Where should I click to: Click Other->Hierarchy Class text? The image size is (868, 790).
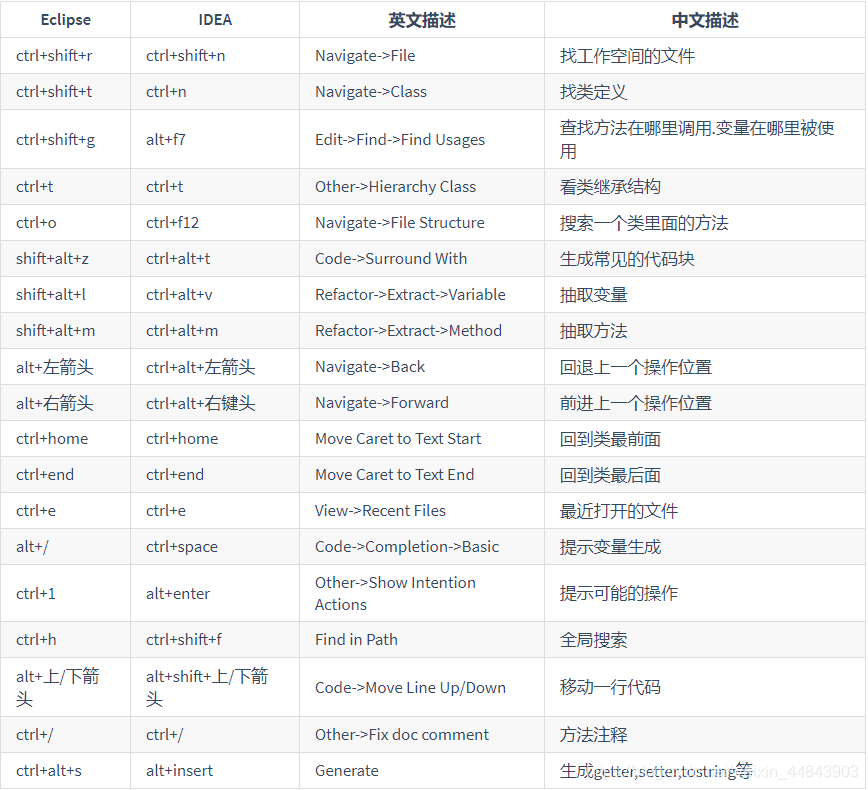click(395, 187)
